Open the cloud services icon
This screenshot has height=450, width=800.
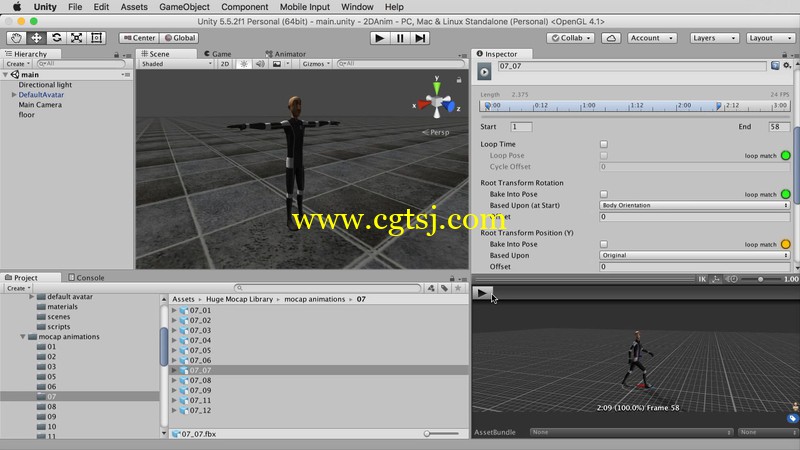pyautogui.click(x=611, y=38)
